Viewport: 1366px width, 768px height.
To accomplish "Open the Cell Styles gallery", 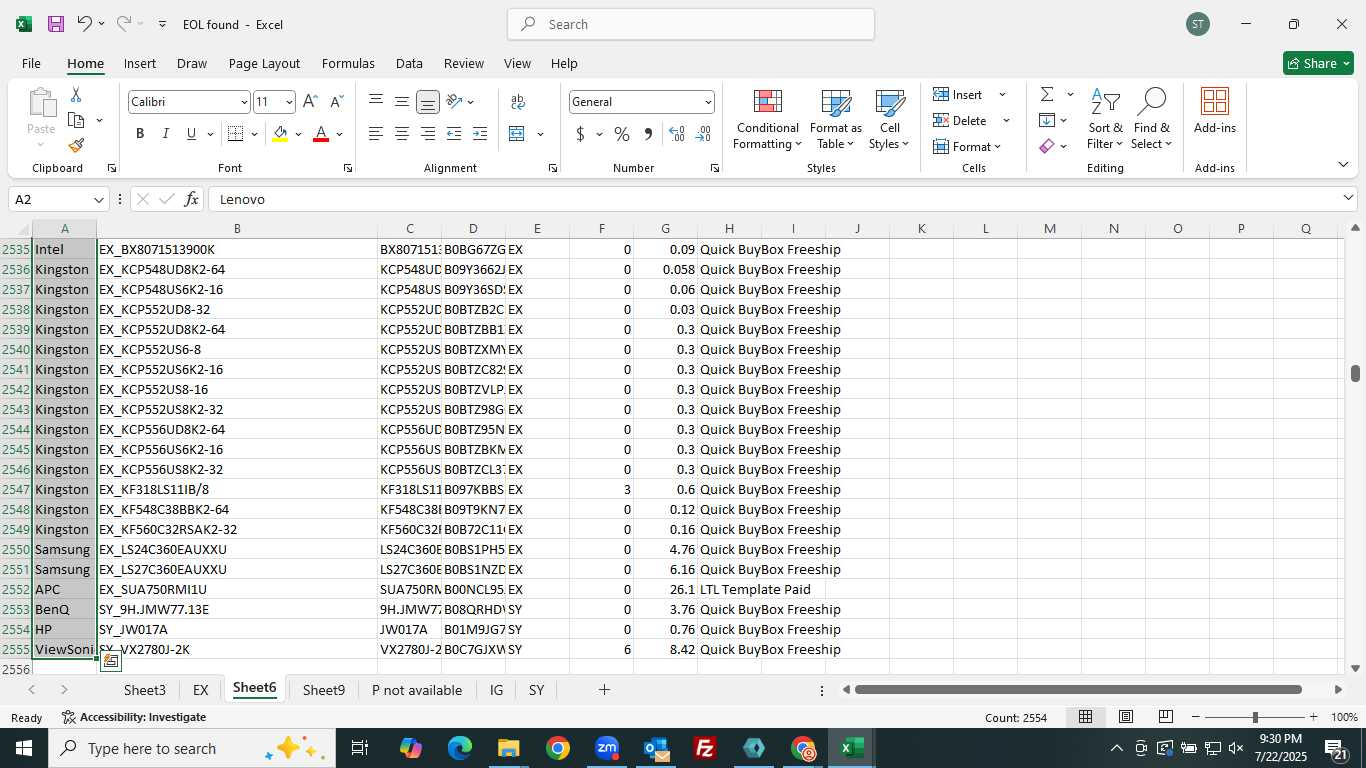I will pos(889,120).
